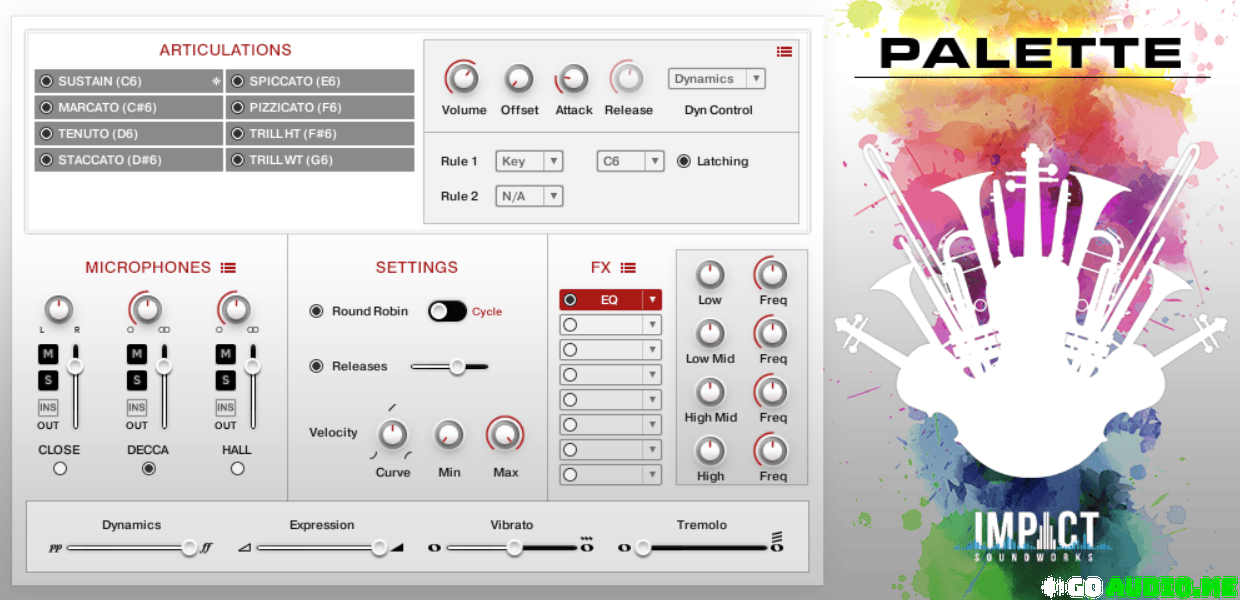Select the HALL microphone radio button

pos(237,468)
